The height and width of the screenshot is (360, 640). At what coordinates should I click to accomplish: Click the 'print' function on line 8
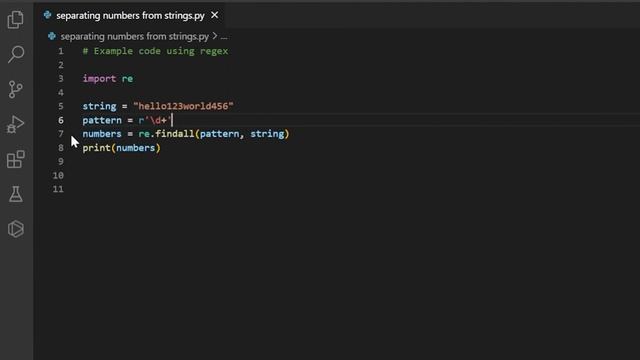click(x=96, y=148)
